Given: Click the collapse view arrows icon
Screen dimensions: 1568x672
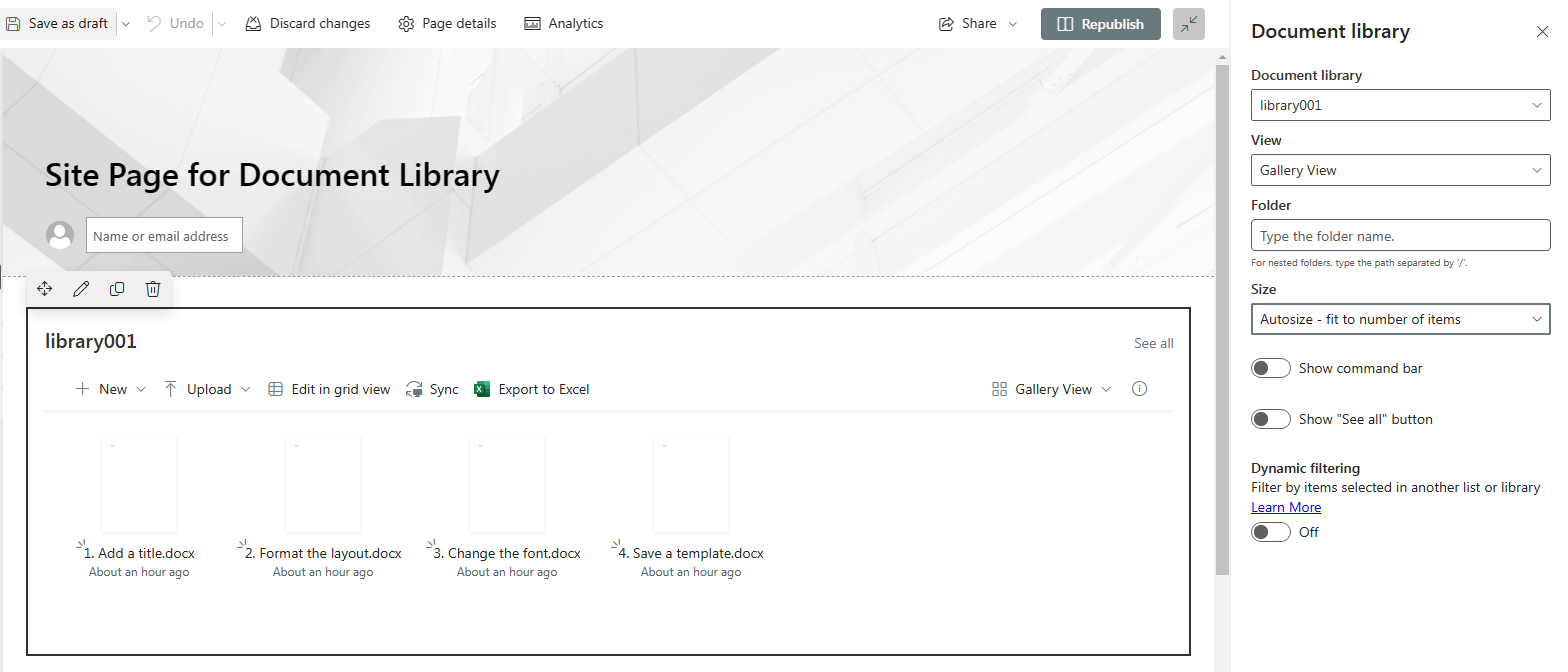Looking at the screenshot, I should (1188, 24).
